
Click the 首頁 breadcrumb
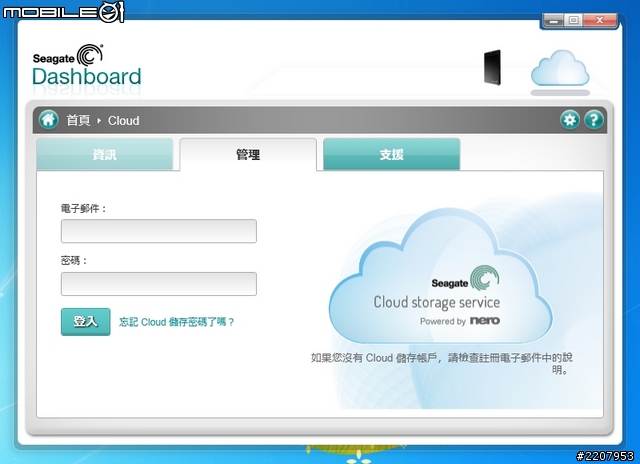[78, 120]
